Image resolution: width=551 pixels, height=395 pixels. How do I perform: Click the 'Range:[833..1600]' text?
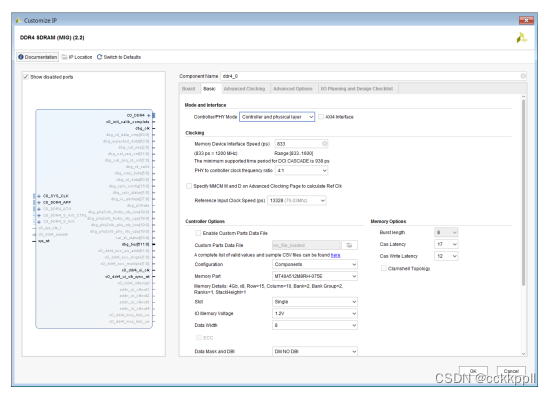[x=293, y=153]
